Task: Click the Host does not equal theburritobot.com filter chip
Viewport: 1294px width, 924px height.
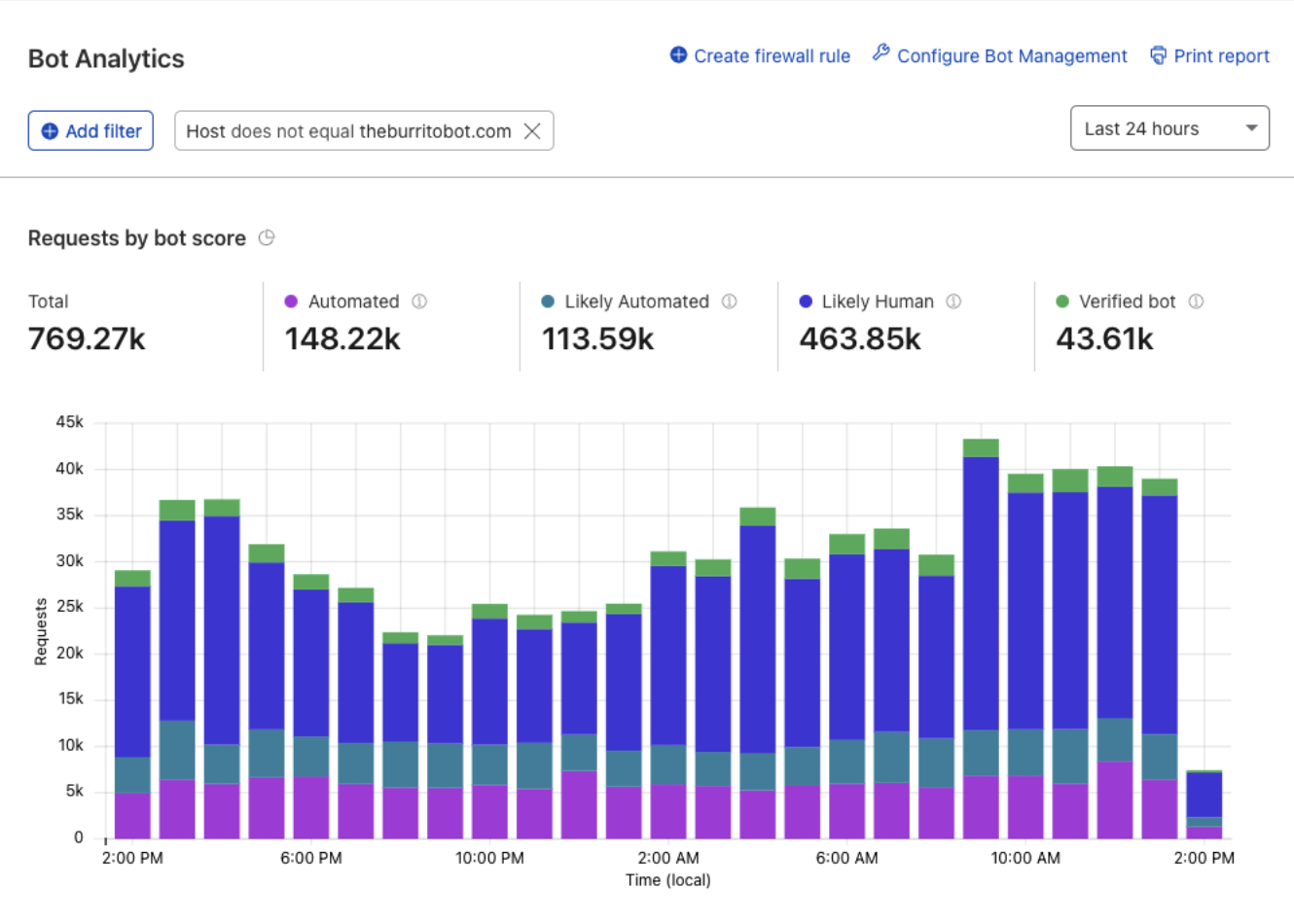Action: coord(364,131)
